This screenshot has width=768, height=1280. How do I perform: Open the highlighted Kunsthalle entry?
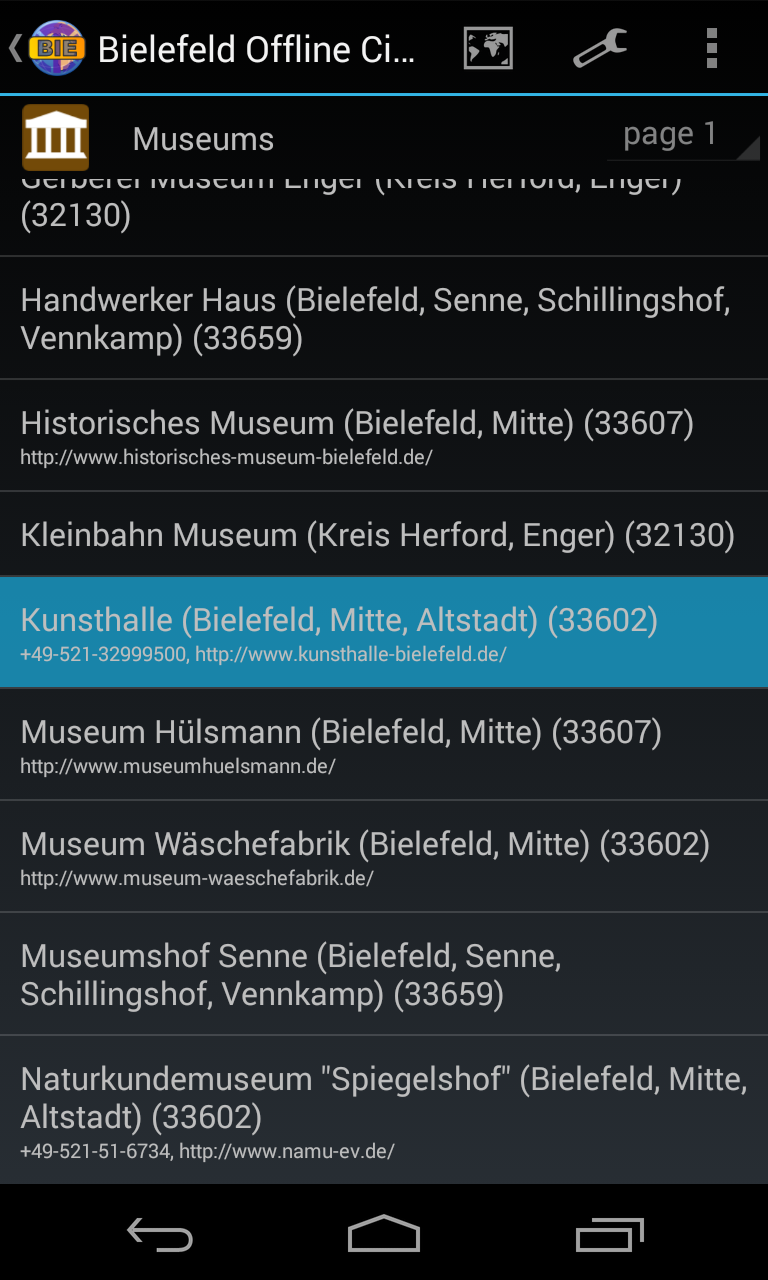tap(384, 632)
